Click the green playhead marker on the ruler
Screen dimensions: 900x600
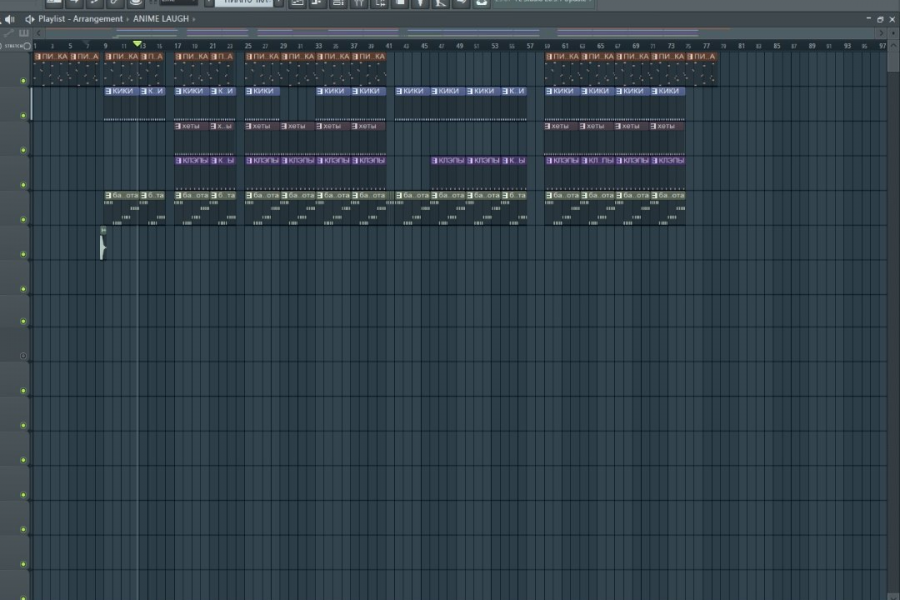(x=137, y=44)
